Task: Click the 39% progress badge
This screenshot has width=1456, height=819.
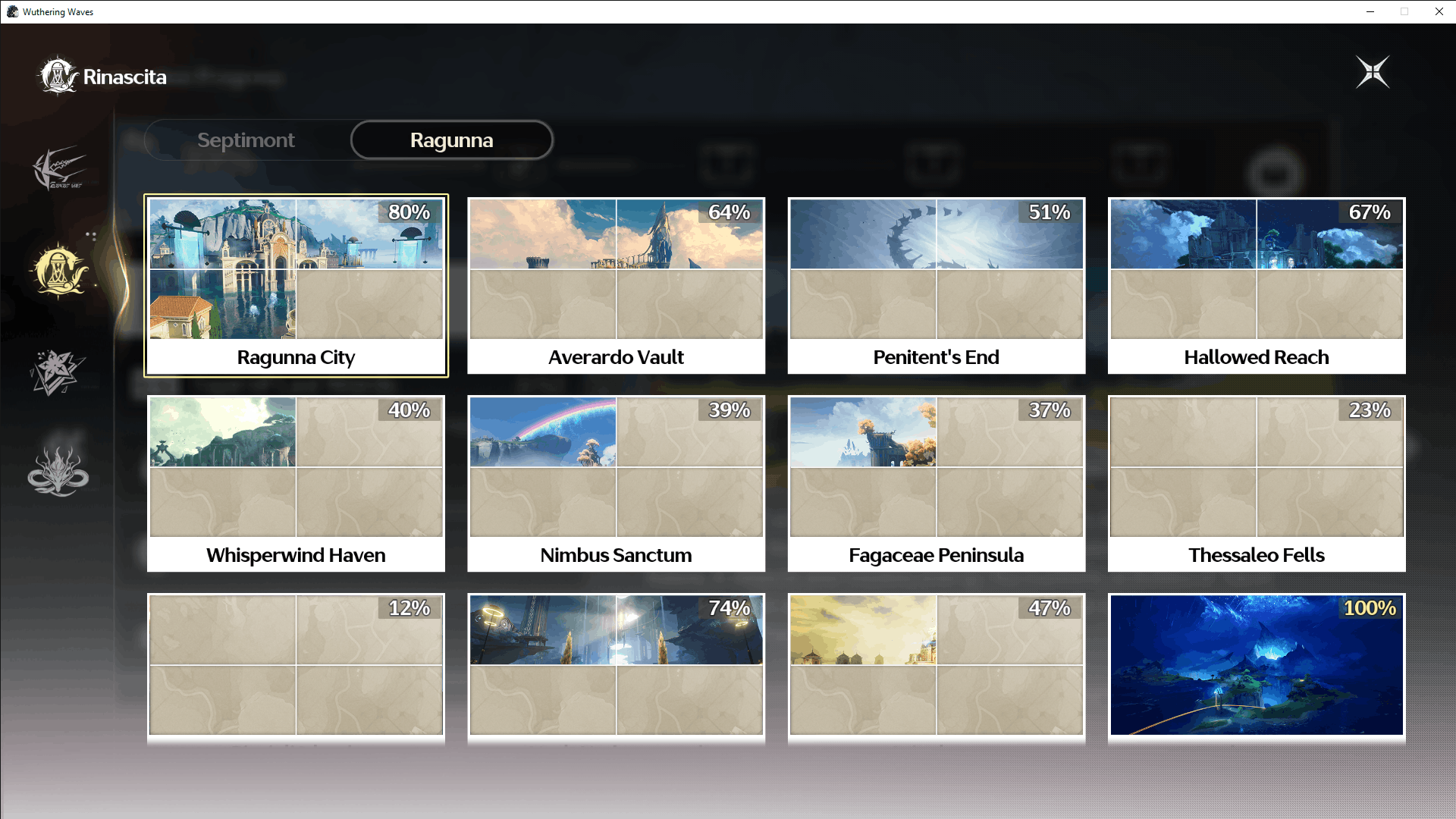Action: [730, 410]
